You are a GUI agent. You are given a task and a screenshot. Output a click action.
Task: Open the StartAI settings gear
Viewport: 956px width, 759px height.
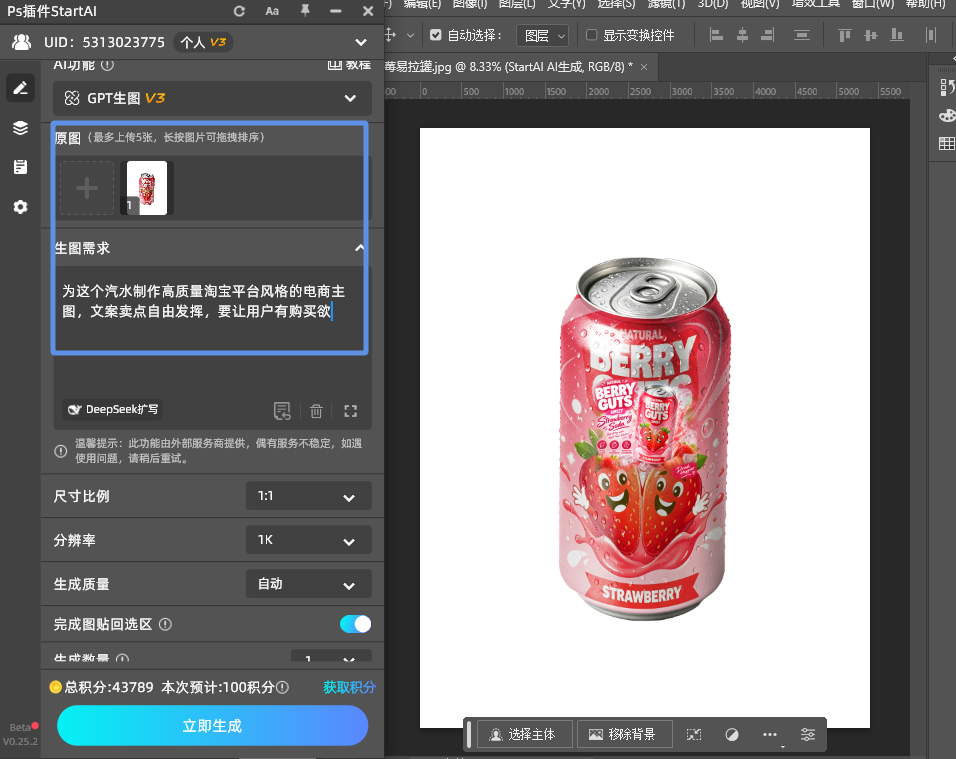[x=20, y=207]
